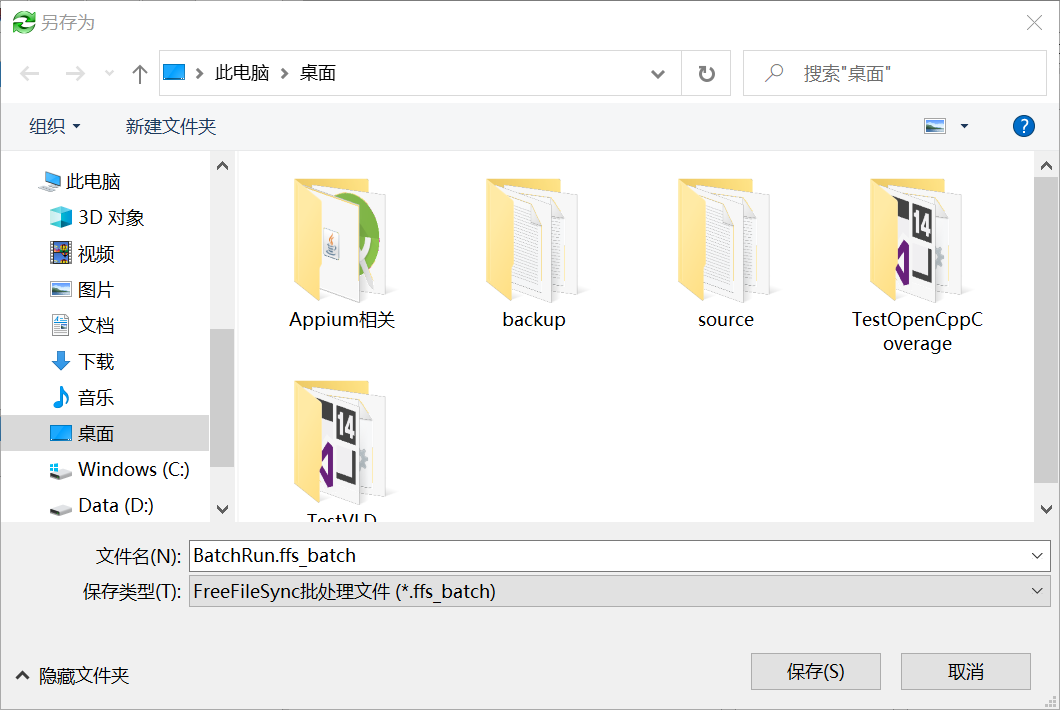Go forward with the right arrow
Viewport: 1060px width, 710px height.
pos(75,73)
